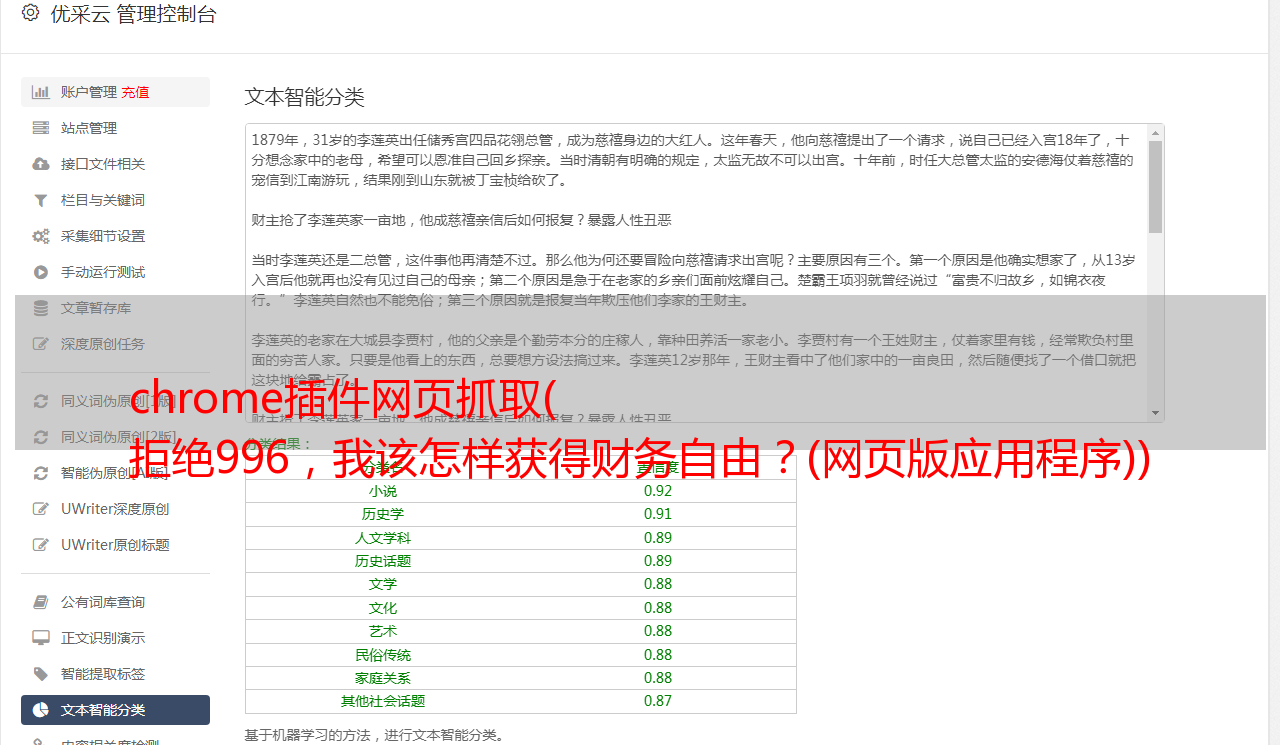Click the 民俗传统 category cell

click(382, 655)
